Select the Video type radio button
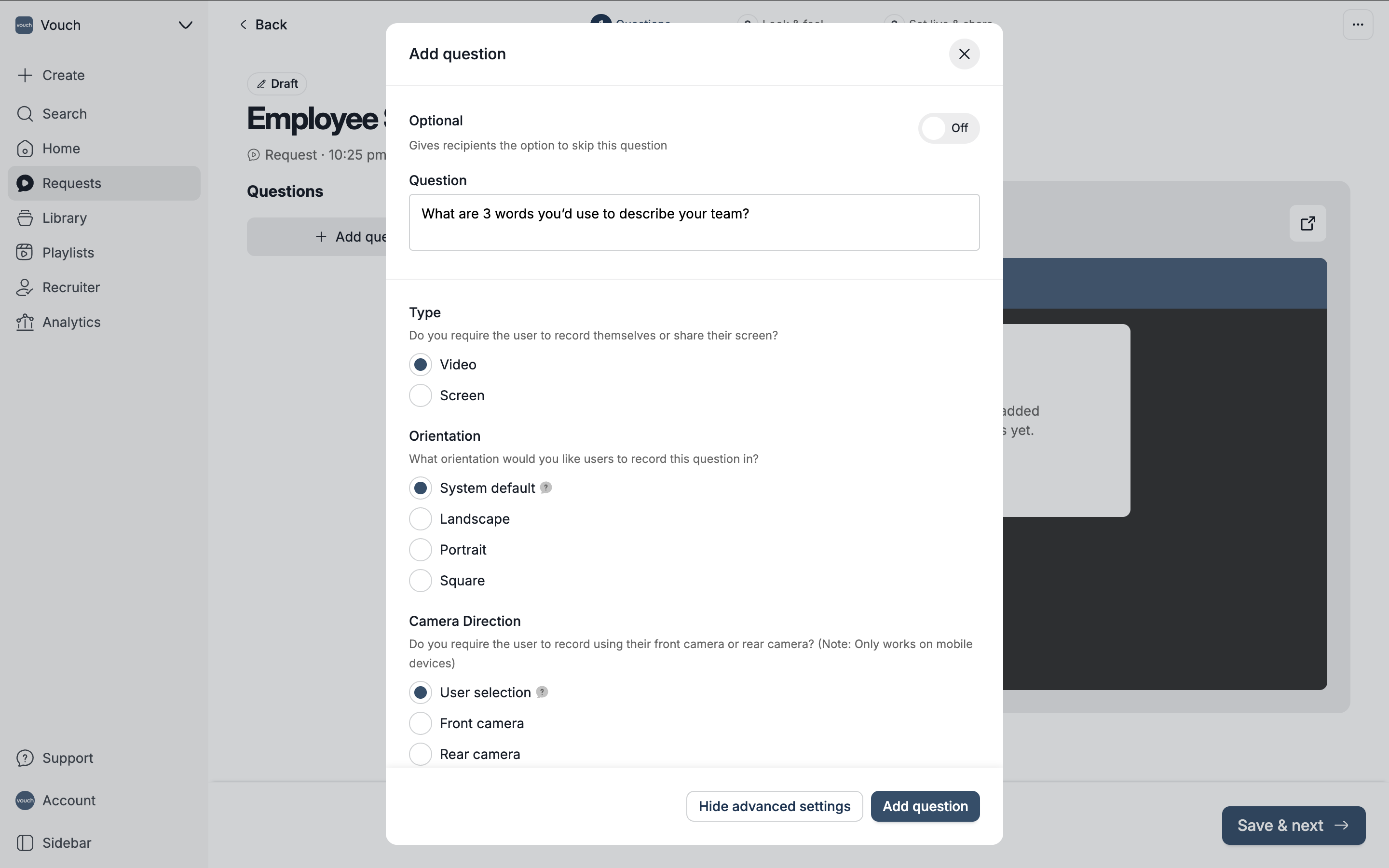The height and width of the screenshot is (868, 1389). [x=420, y=365]
